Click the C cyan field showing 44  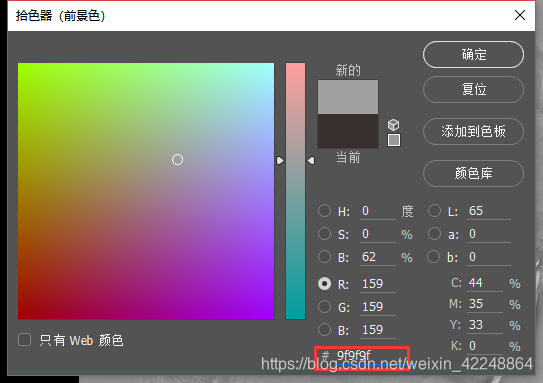[x=485, y=283]
